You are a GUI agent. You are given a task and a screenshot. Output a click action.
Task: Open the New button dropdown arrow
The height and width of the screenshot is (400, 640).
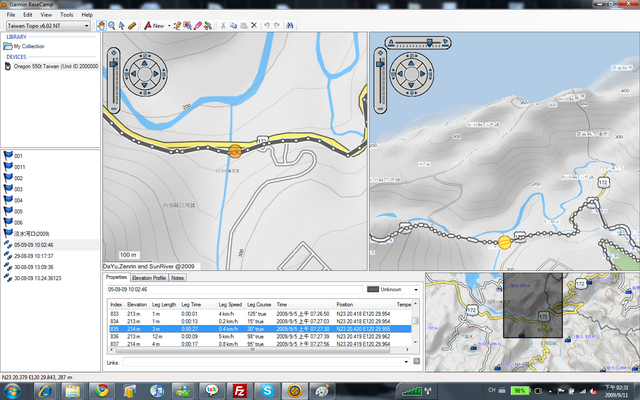[x=169, y=25]
